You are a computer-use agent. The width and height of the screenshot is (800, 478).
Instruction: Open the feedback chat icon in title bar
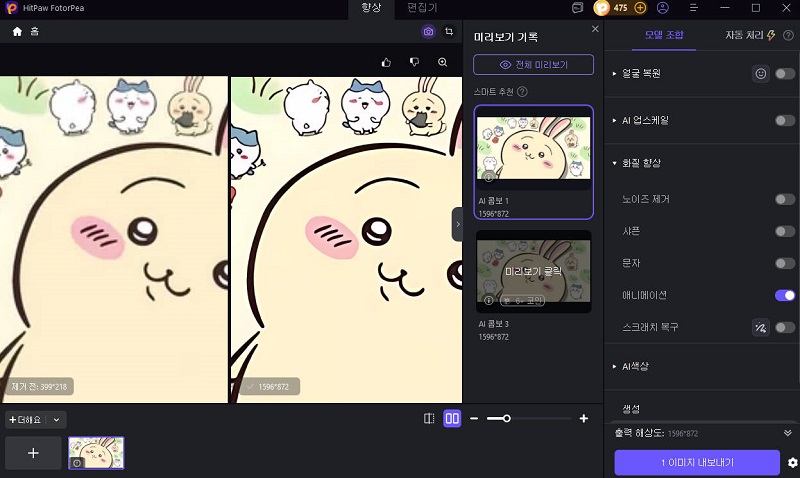577,8
